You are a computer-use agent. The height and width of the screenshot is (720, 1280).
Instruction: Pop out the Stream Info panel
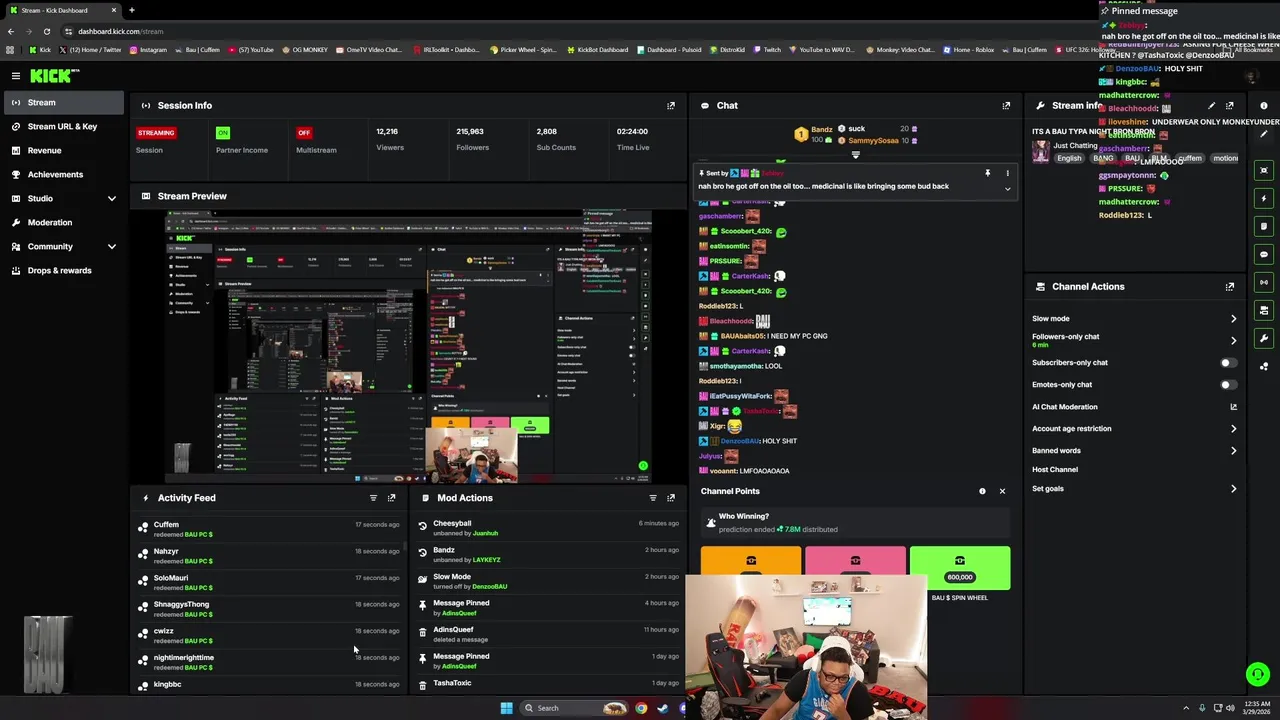pyautogui.click(x=1230, y=105)
